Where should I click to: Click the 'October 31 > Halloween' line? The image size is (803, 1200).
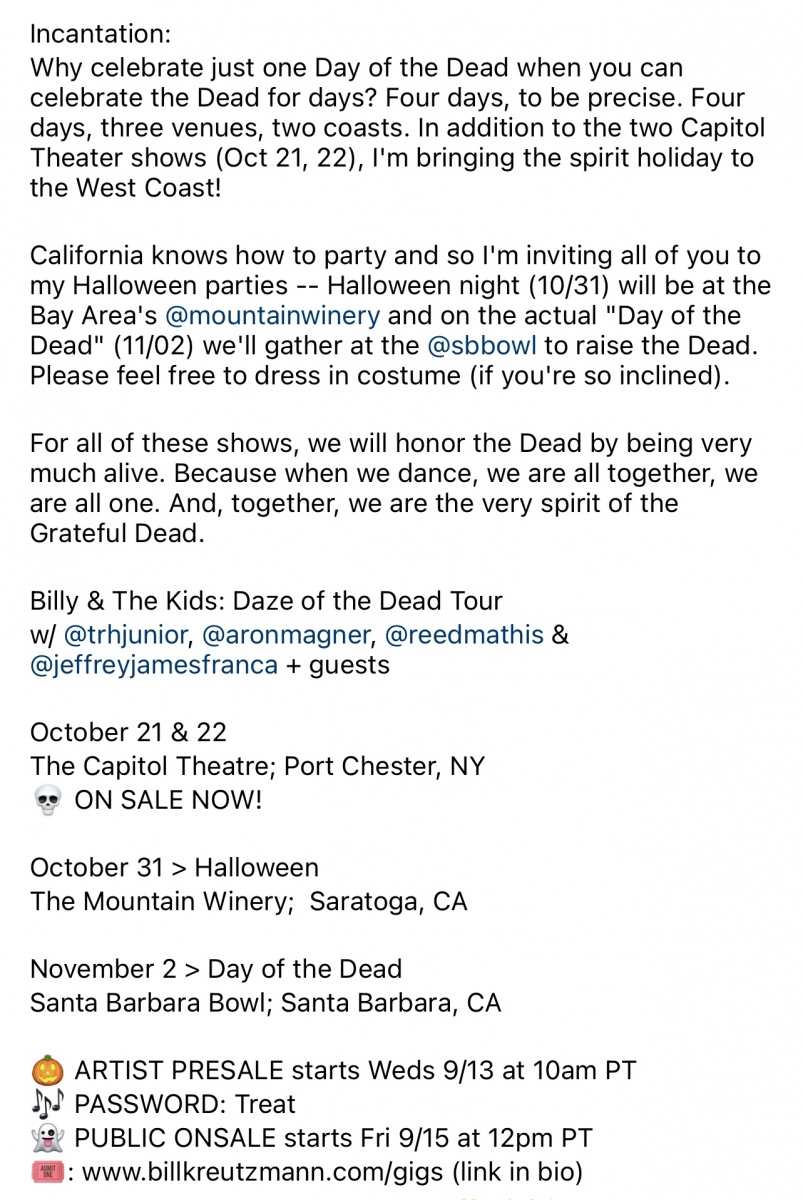point(175,868)
